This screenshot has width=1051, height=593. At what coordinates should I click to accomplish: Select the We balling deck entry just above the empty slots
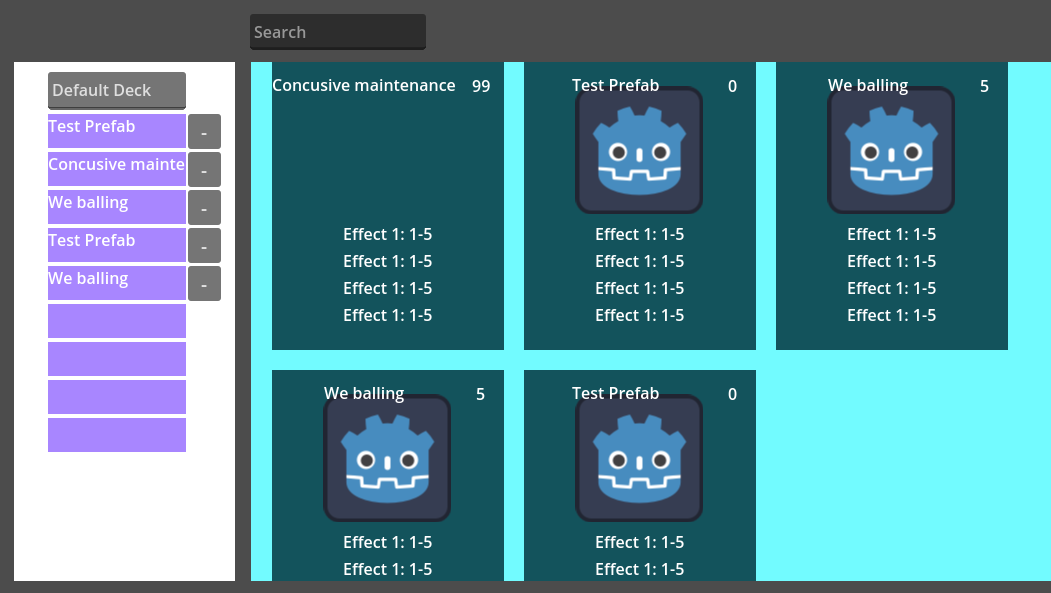(x=117, y=283)
